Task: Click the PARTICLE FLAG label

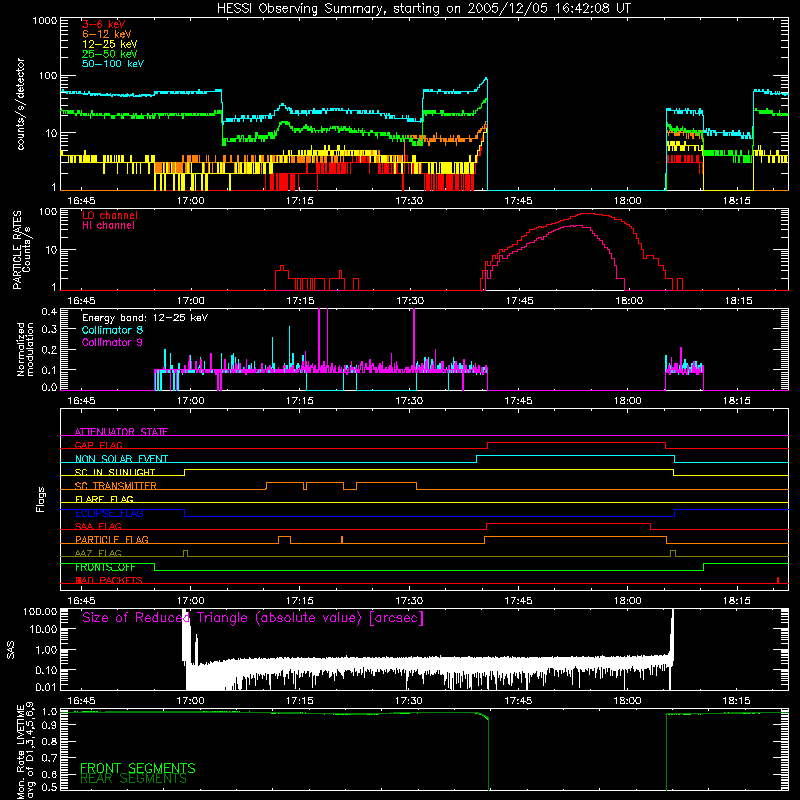Action: (x=112, y=540)
